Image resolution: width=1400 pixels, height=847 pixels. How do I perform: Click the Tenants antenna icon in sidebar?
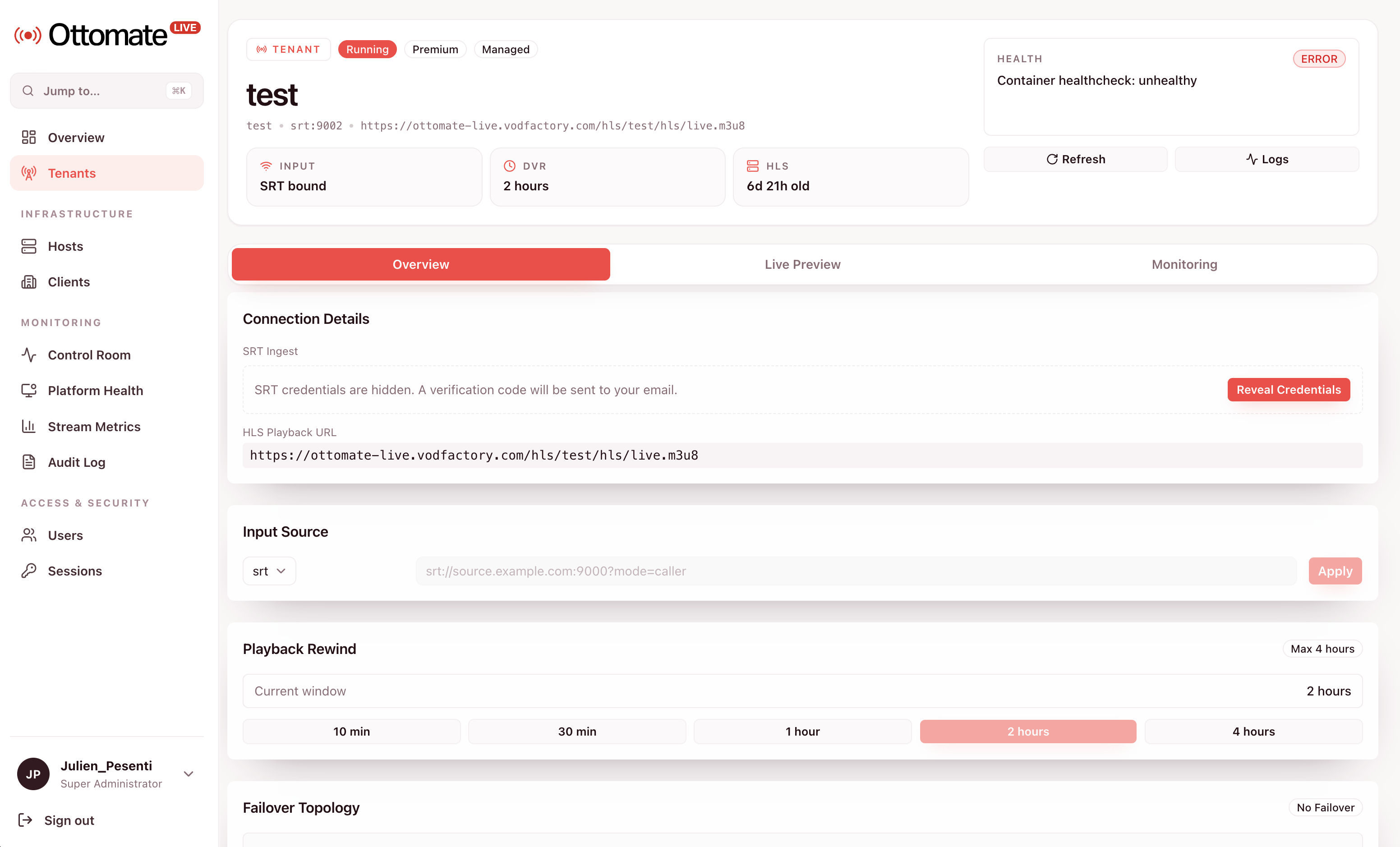coord(29,173)
